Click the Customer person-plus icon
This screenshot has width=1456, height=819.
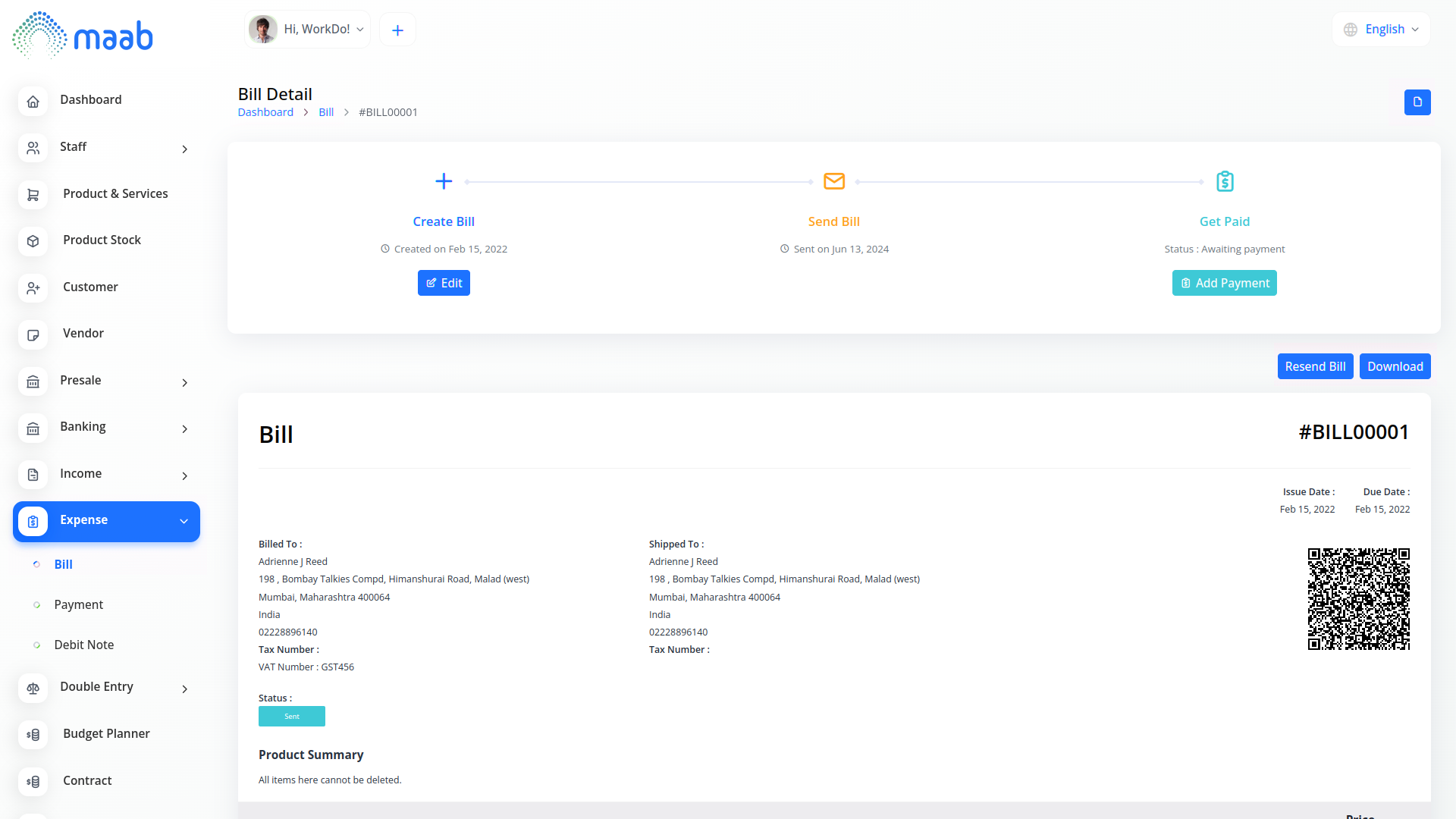point(33,288)
